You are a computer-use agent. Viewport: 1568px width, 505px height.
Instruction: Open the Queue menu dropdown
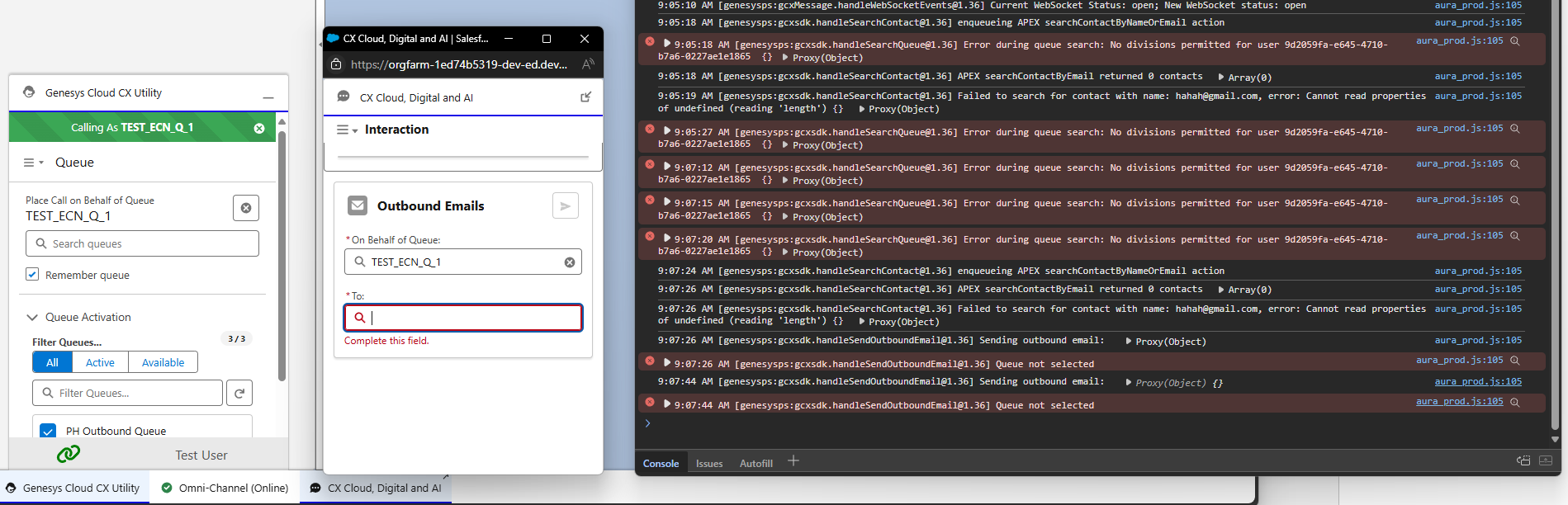click(x=33, y=163)
